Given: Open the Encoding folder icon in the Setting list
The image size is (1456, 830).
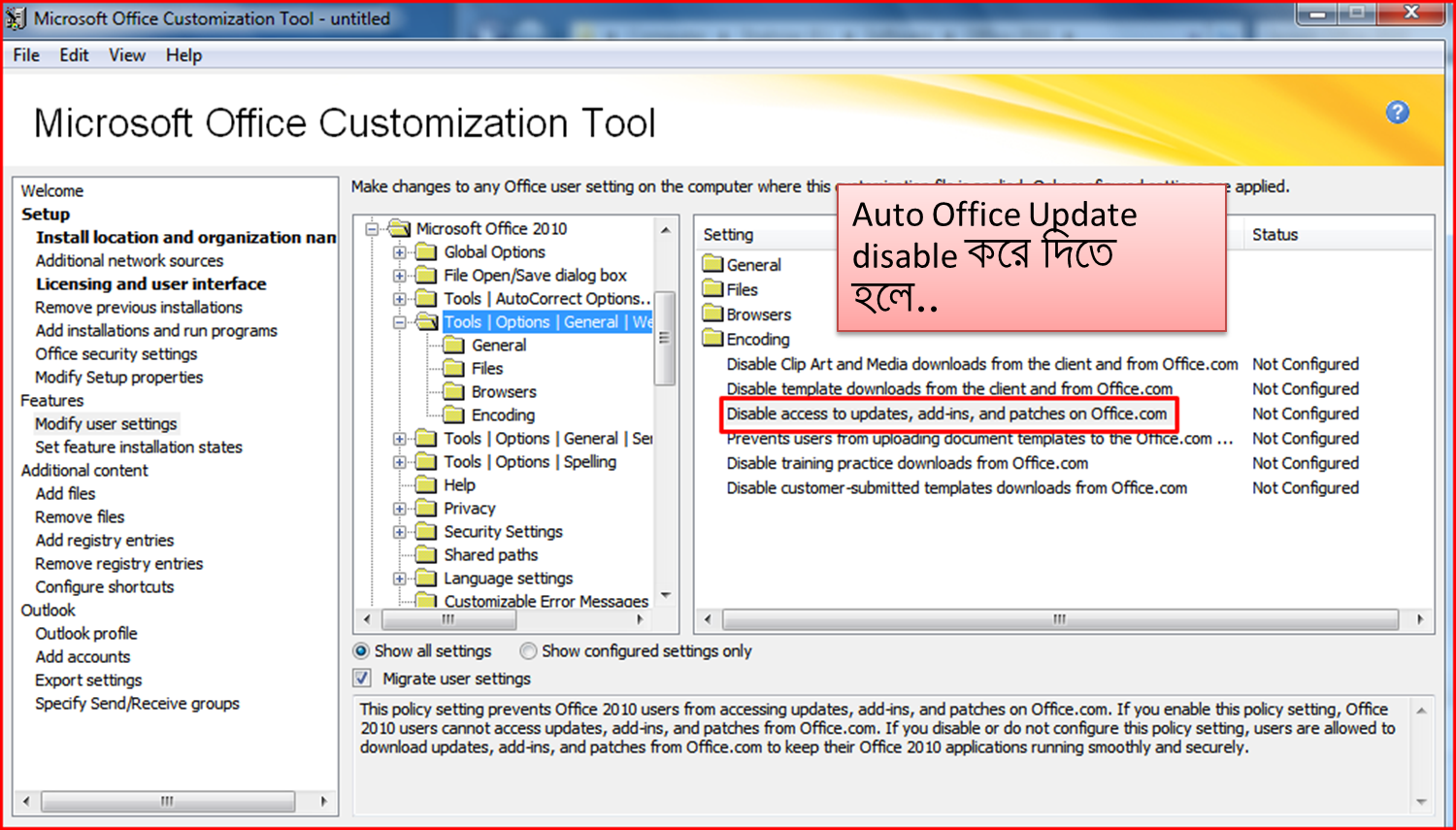Looking at the screenshot, I should pyautogui.click(x=713, y=339).
